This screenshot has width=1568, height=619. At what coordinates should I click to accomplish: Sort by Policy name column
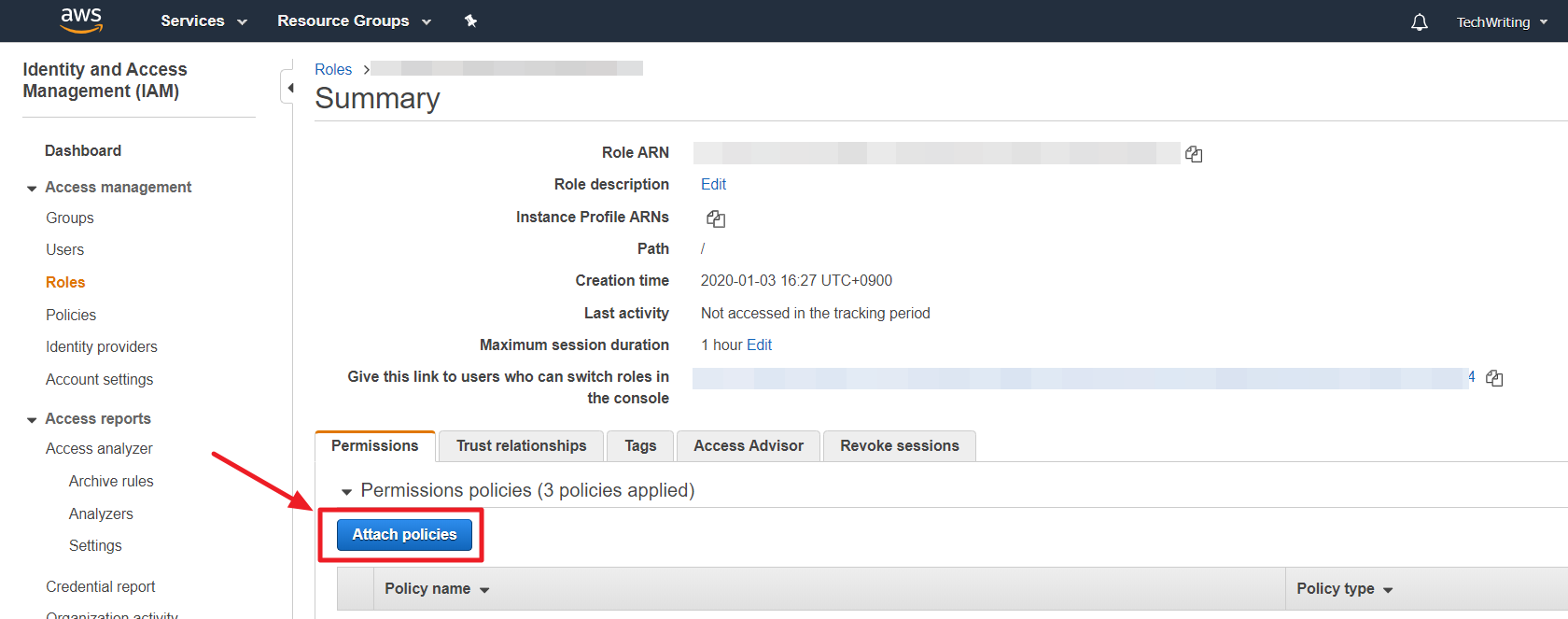point(436,589)
